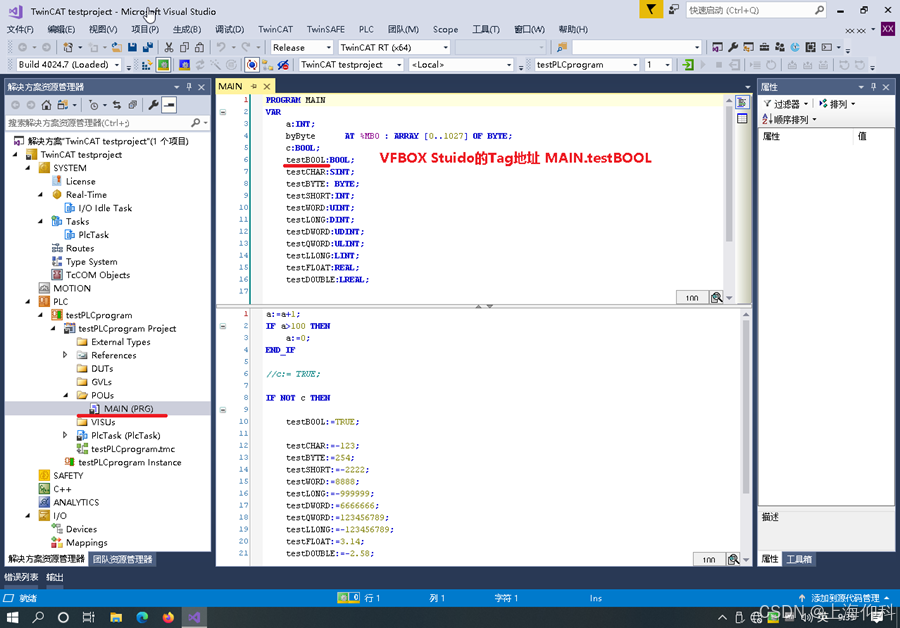Open the Release configuration dropdown
Screen dimensions: 900x628
(301, 47)
